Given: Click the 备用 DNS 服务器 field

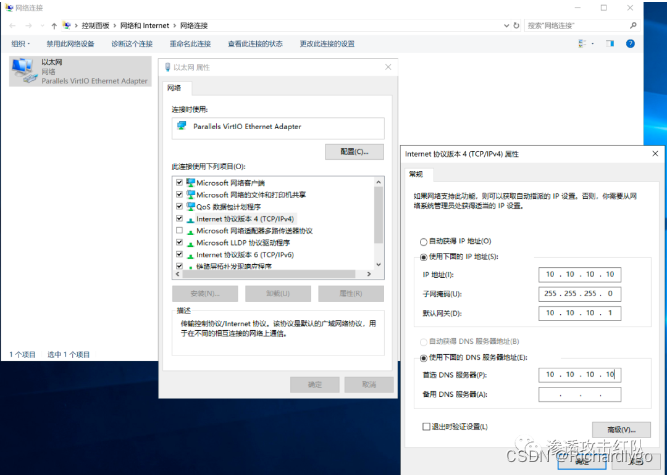Looking at the screenshot, I should [x=579, y=394].
